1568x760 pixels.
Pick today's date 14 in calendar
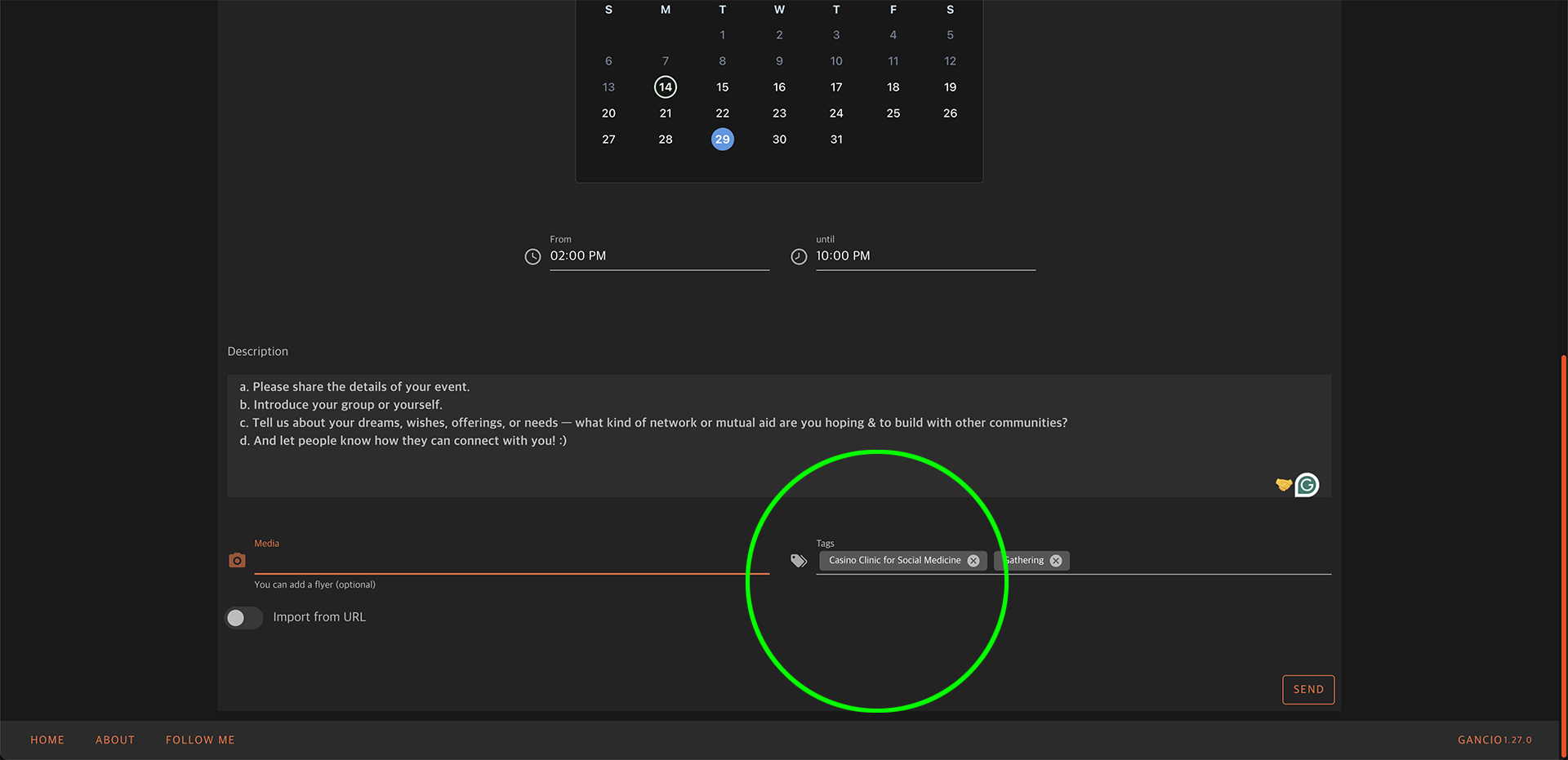tap(666, 87)
